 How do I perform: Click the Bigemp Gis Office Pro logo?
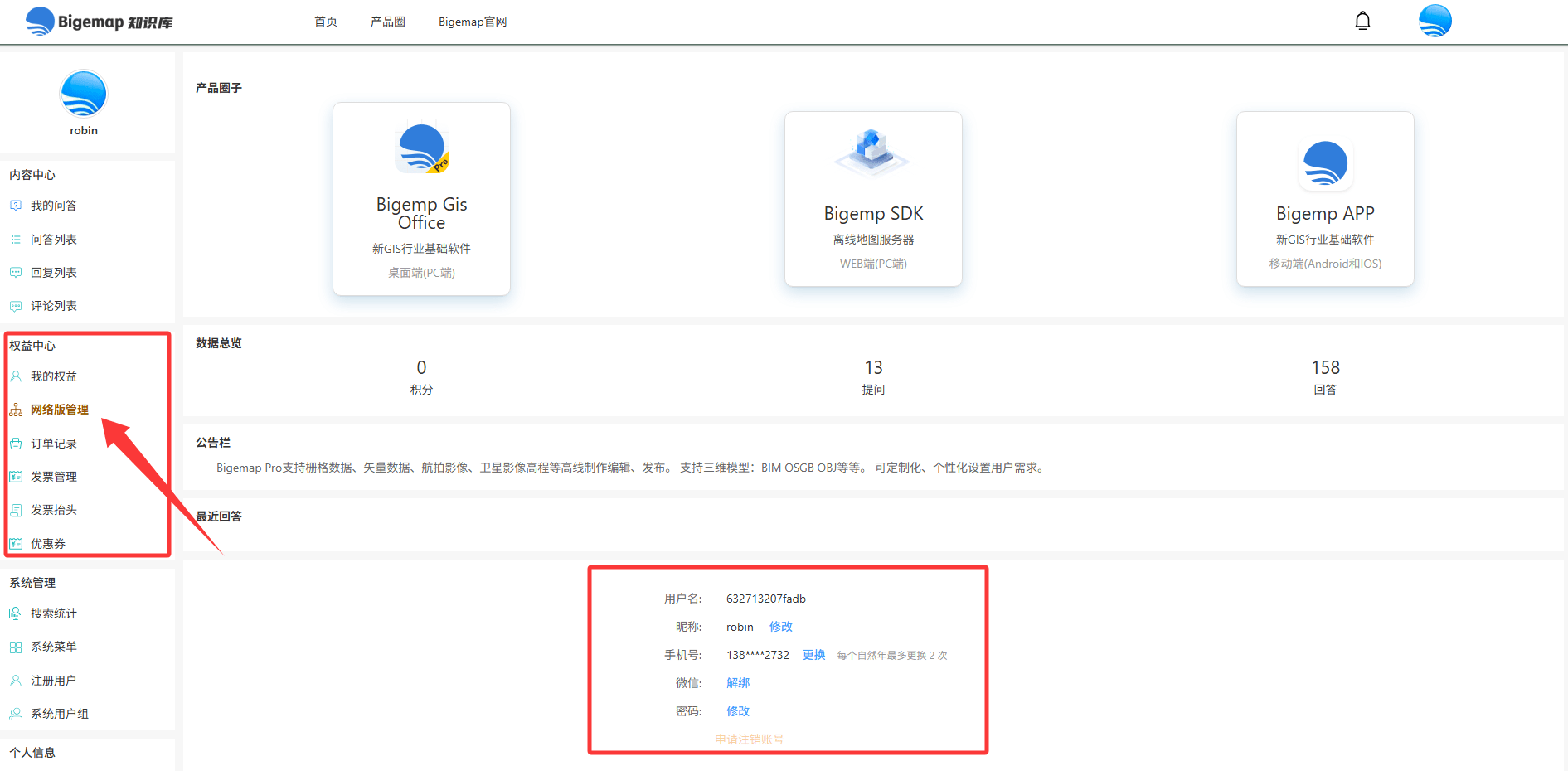point(422,149)
